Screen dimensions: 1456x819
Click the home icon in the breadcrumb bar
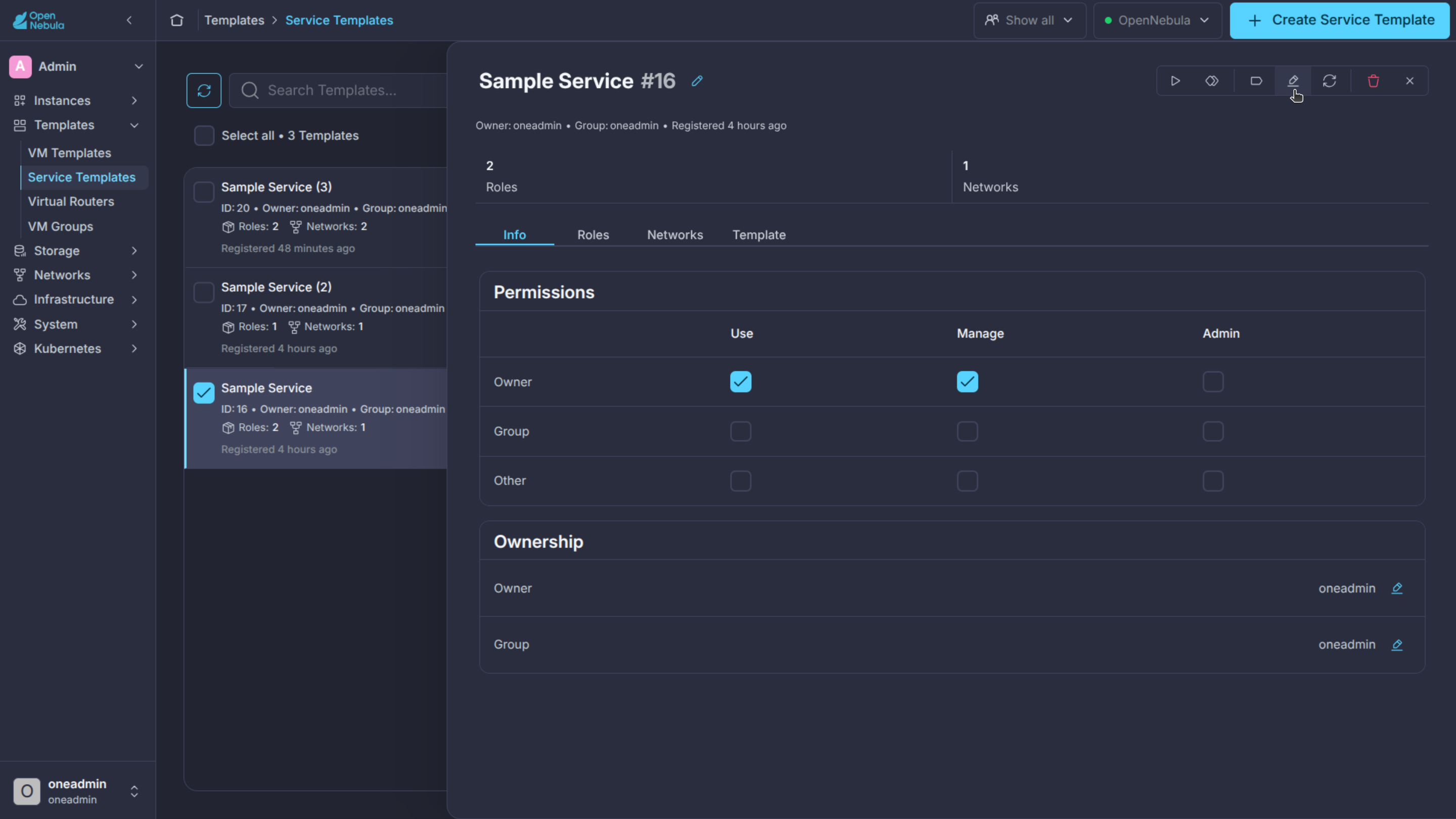coord(177,20)
